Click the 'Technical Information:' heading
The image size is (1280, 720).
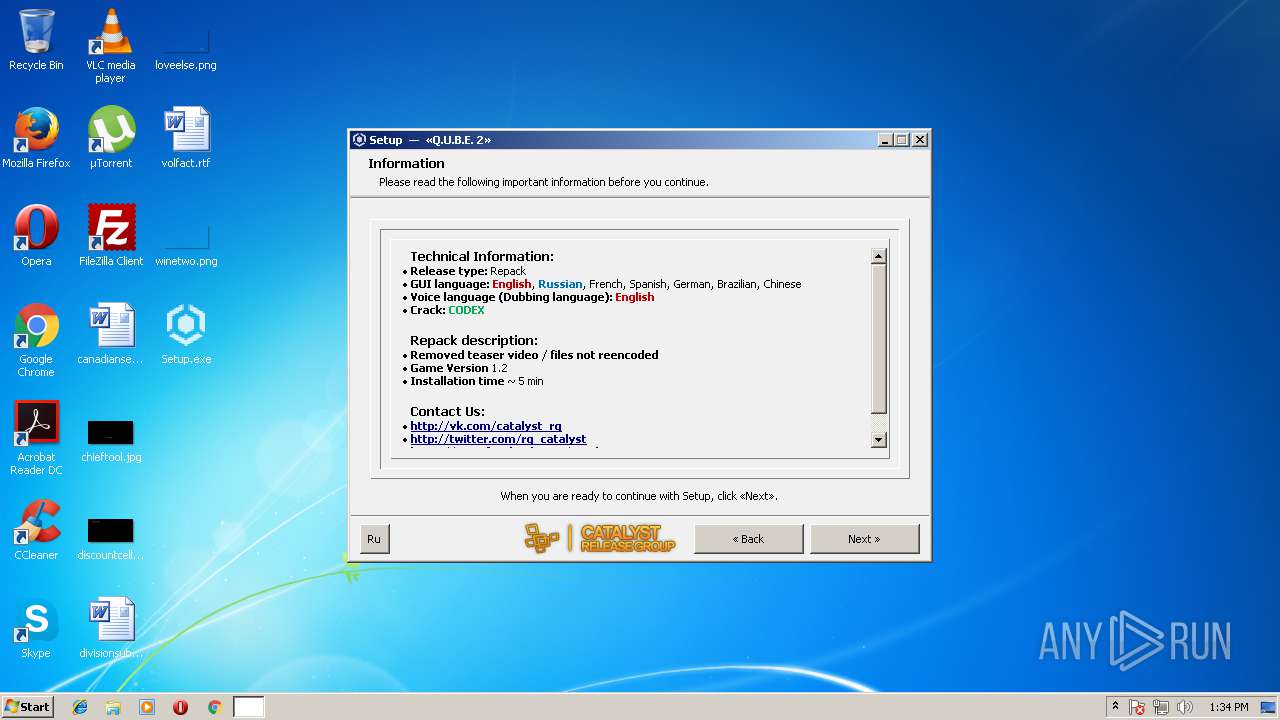click(481, 256)
